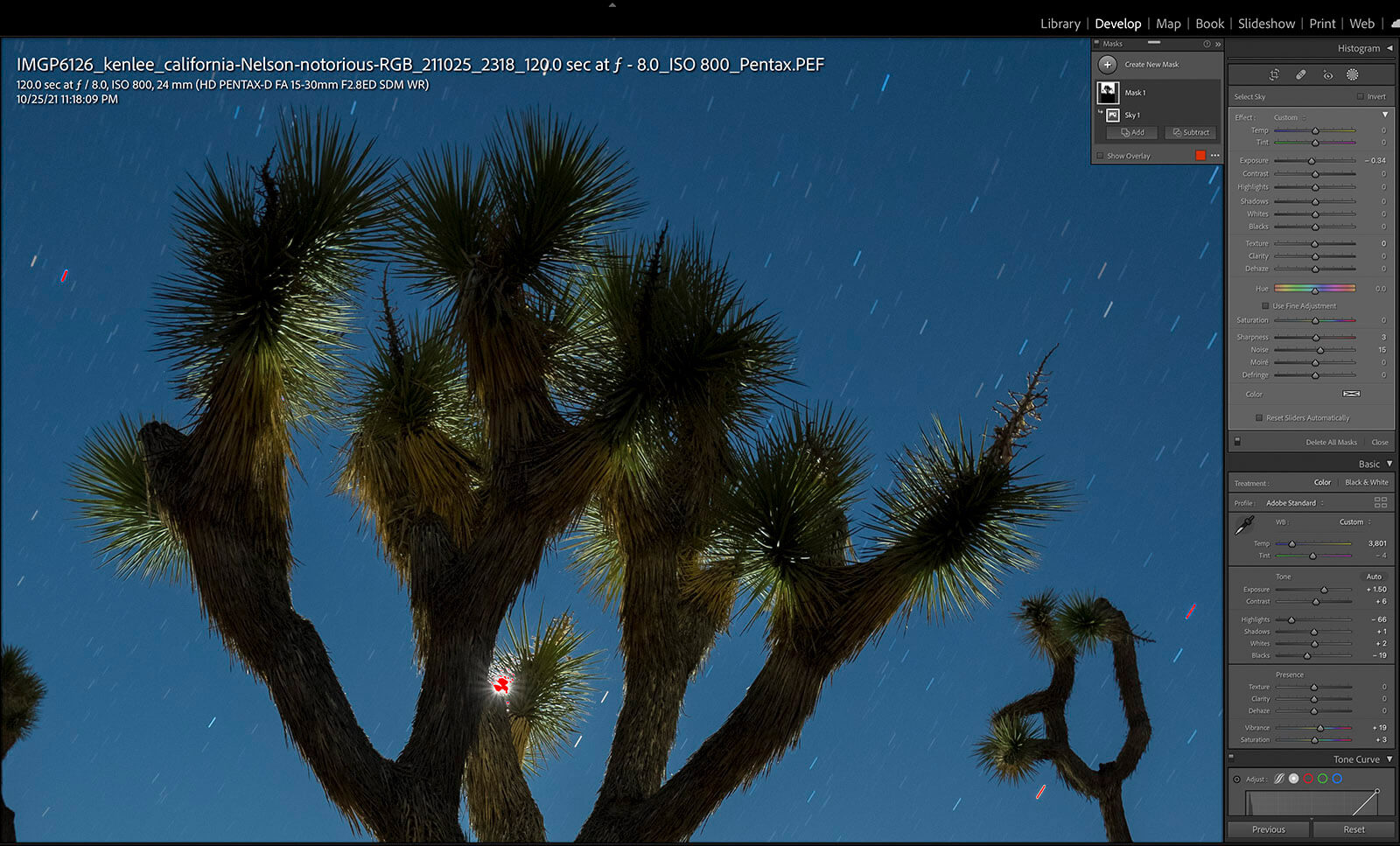Collapse the Basic panel
Image resolution: width=1400 pixels, height=846 pixels.
point(1389,464)
